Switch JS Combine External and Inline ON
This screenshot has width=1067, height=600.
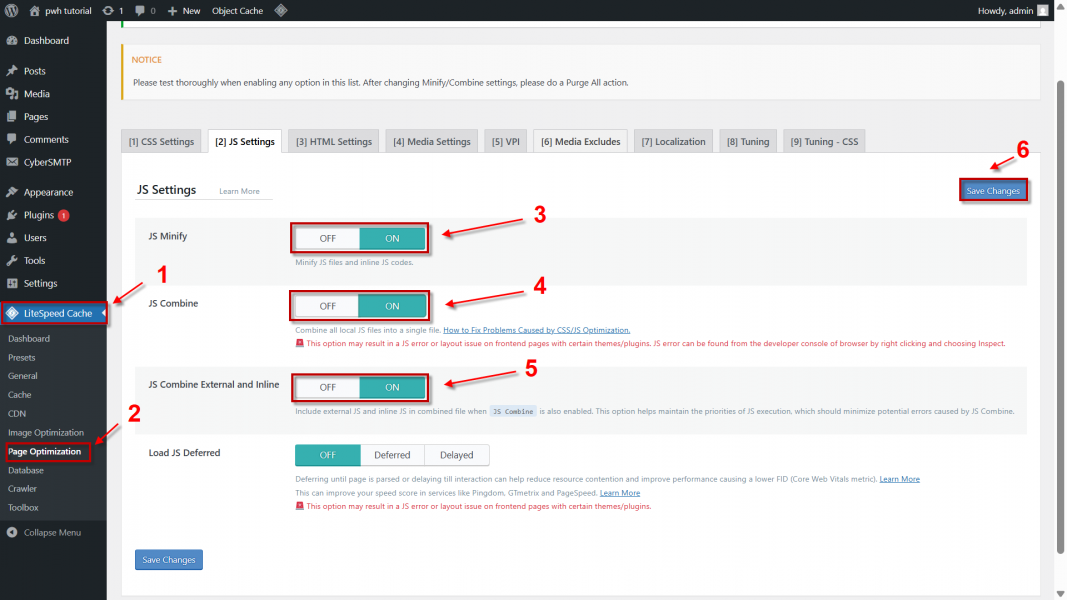click(x=392, y=387)
